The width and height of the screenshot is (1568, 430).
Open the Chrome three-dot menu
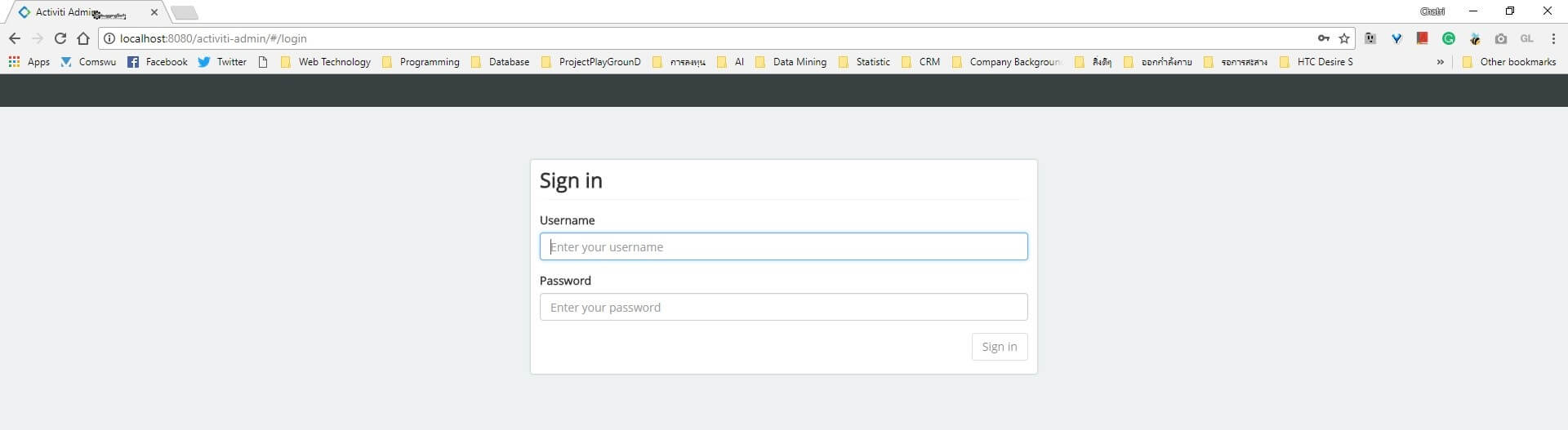1552,38
